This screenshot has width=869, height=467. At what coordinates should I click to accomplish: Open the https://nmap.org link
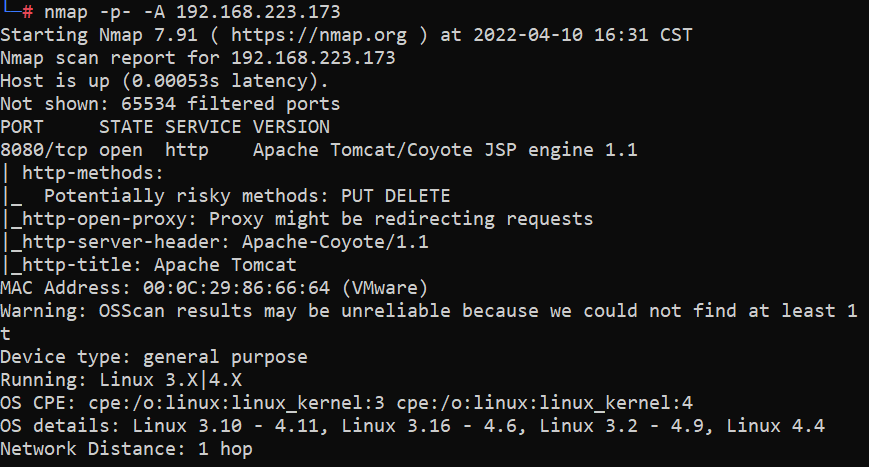319,35
